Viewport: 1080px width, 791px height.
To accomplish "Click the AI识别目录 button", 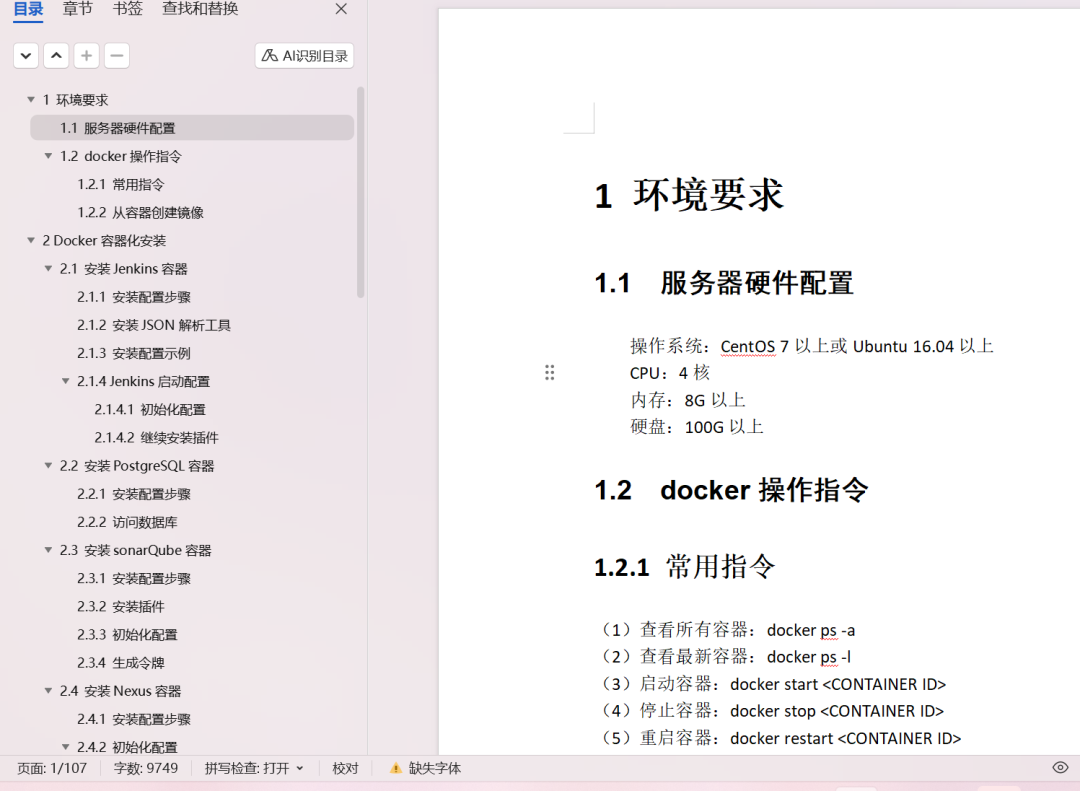I will (304, 56).
